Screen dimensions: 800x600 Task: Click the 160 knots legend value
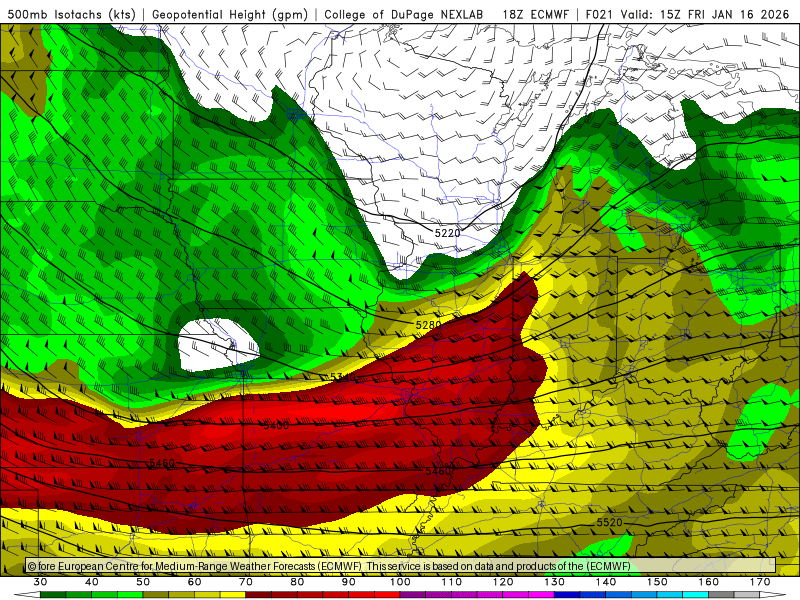pyautogui.click(x=709, y=582)
